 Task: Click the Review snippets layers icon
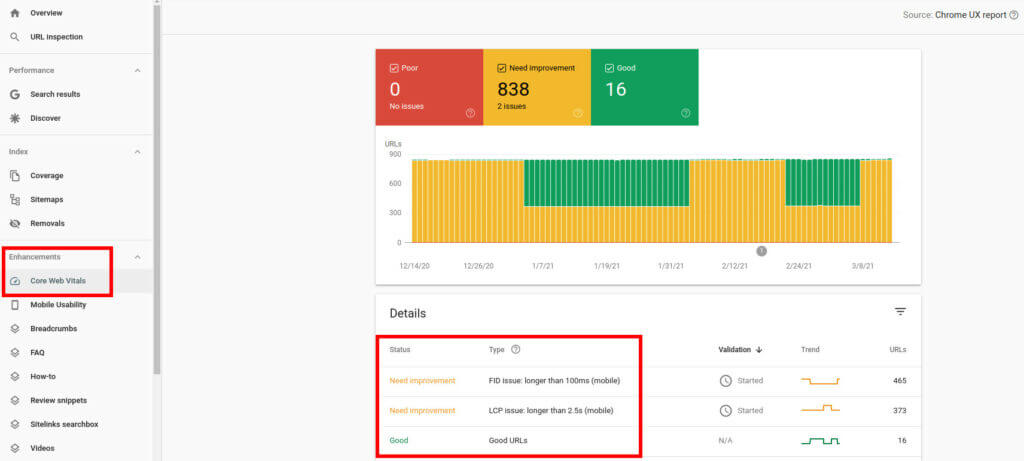tap(15, 400)
